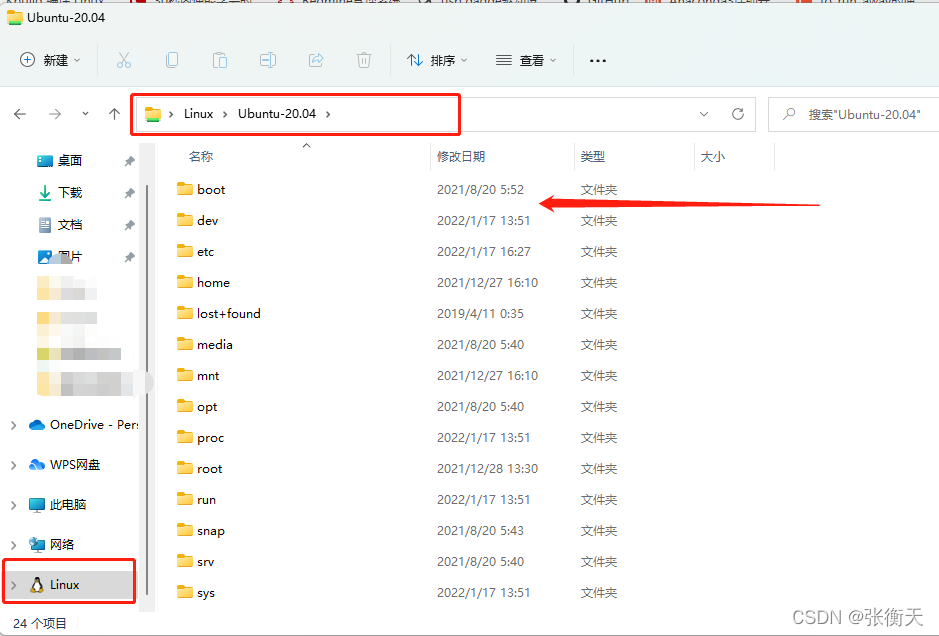939x636 pixels.
Task: Expand the Linux tree node
Action: point(14,584)
